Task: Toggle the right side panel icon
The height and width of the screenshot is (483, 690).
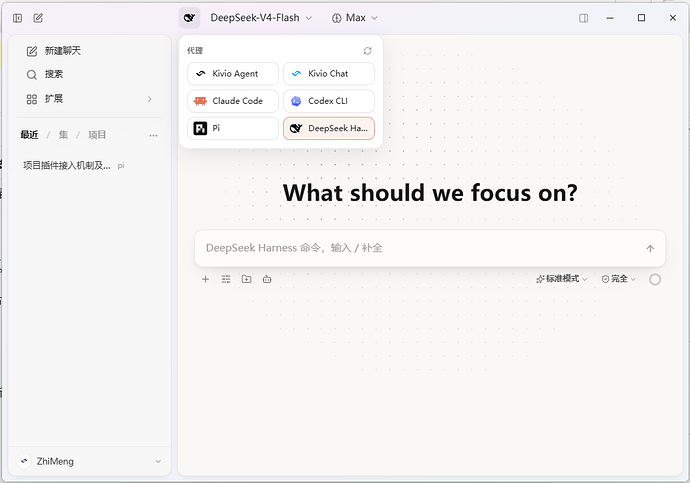Action: point(584,18)
